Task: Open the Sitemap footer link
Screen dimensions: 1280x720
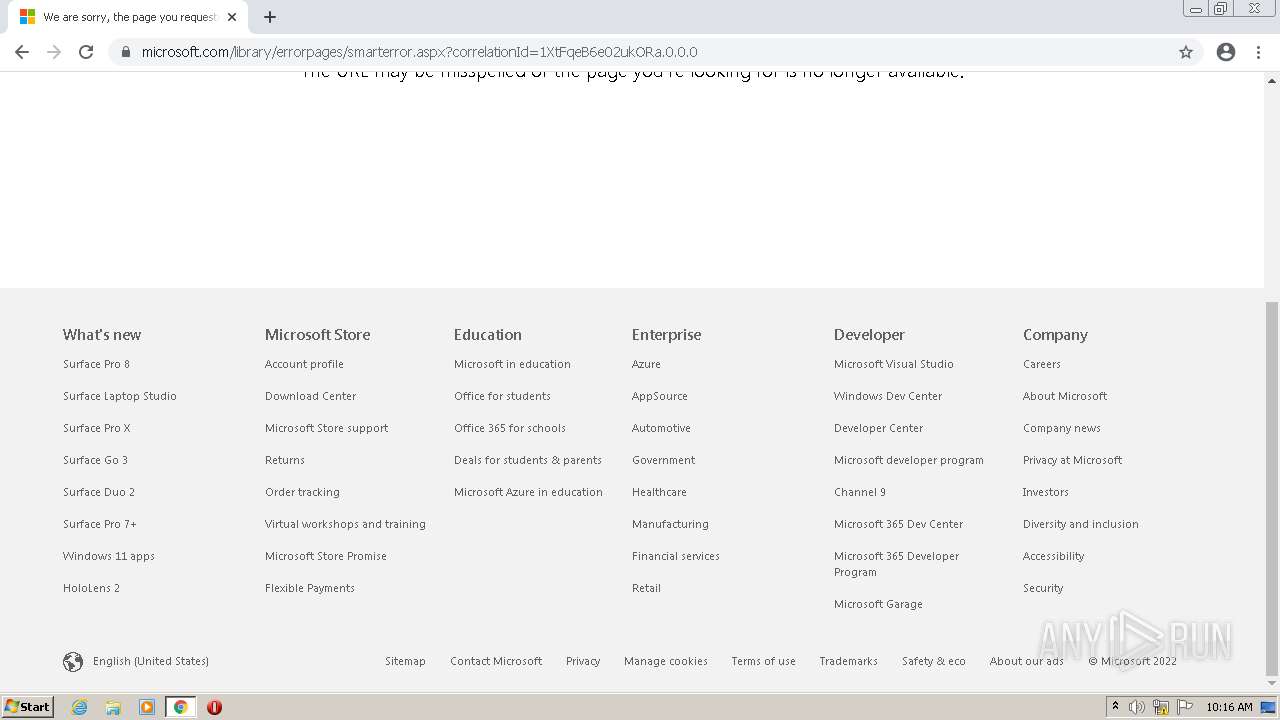Action: click(405, 661)
